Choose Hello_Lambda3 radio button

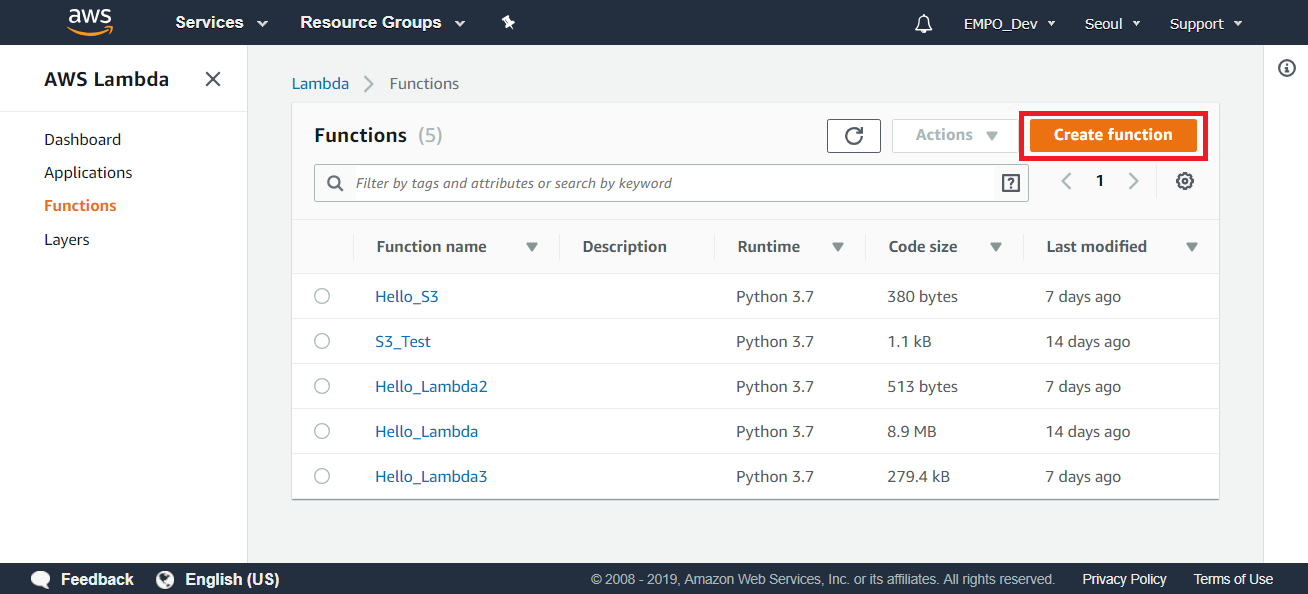point(322,476)
